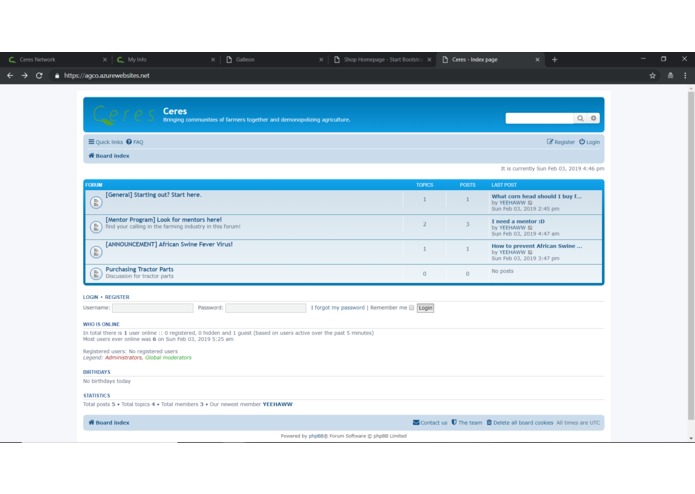Viewport: 695px width, 494px height.
Task: View latest post icon in Announcement row
Action: (530, 253)
